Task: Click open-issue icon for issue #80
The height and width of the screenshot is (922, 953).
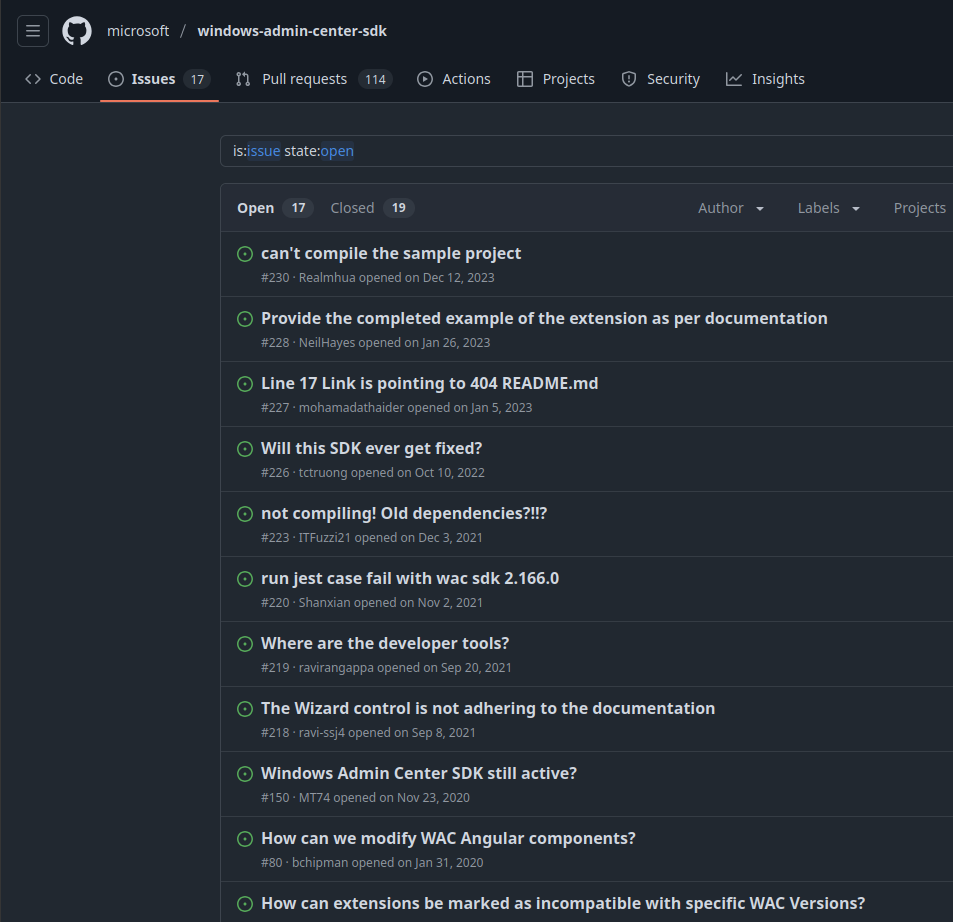Action: tap(245, 839)
